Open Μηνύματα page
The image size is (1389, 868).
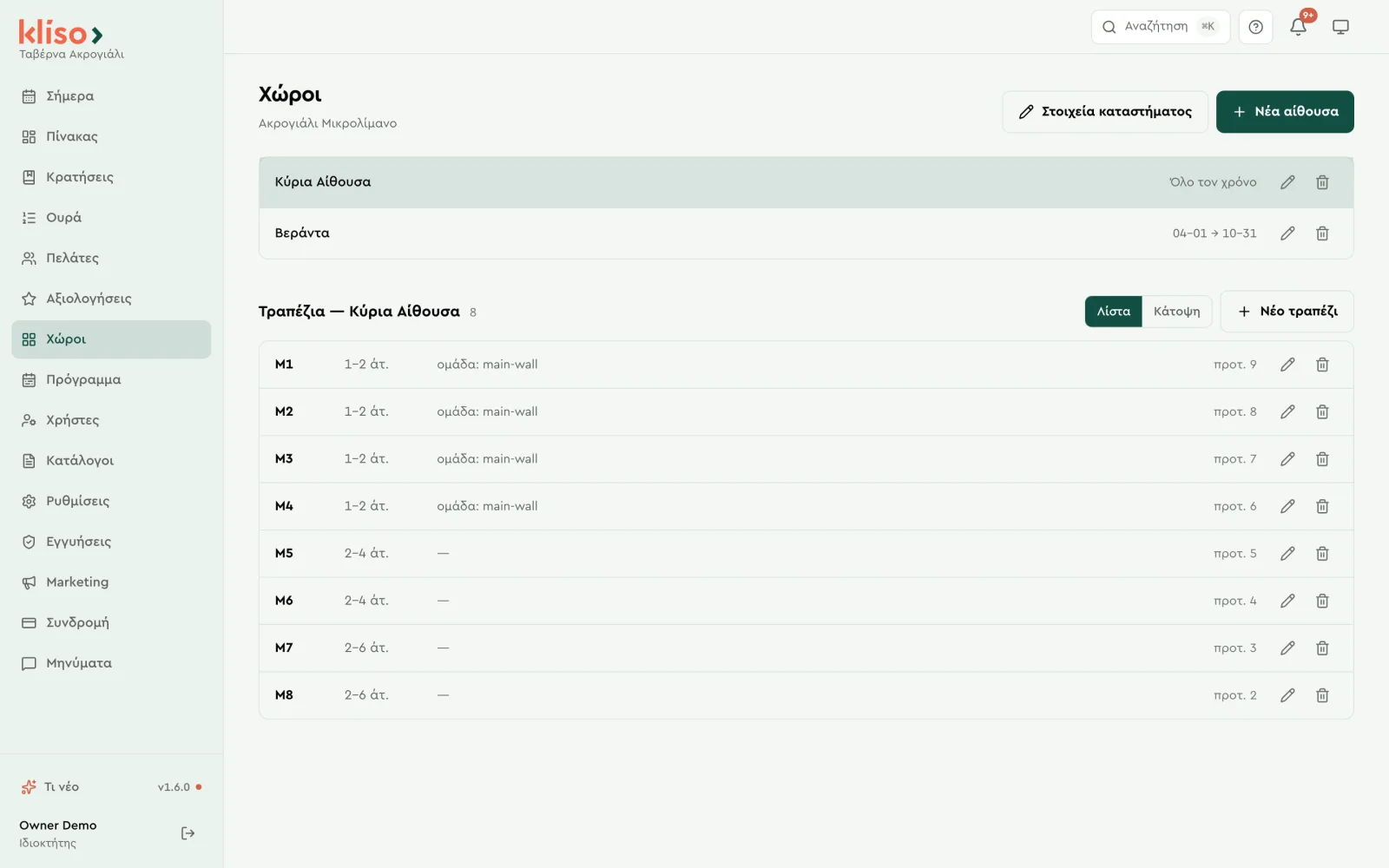[111, 663]
